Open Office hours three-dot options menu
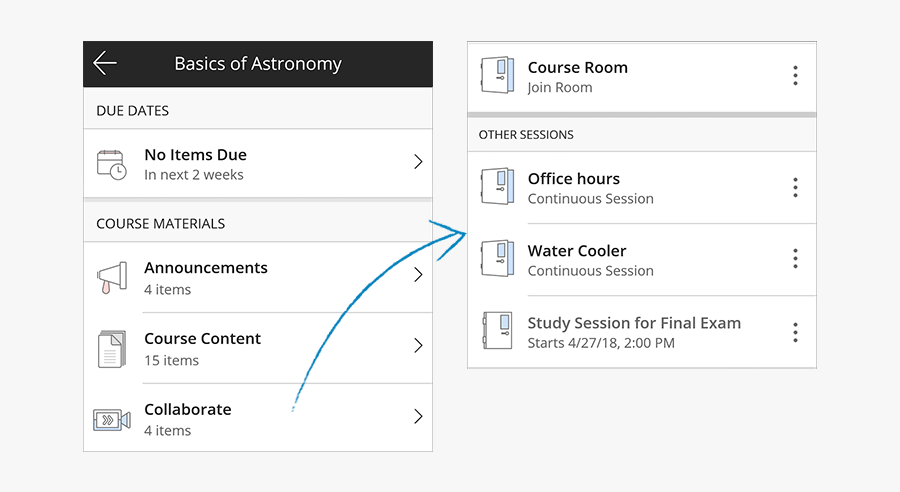Image resolution: width=900 pixels, height=492 pixels. click(795, 187)
